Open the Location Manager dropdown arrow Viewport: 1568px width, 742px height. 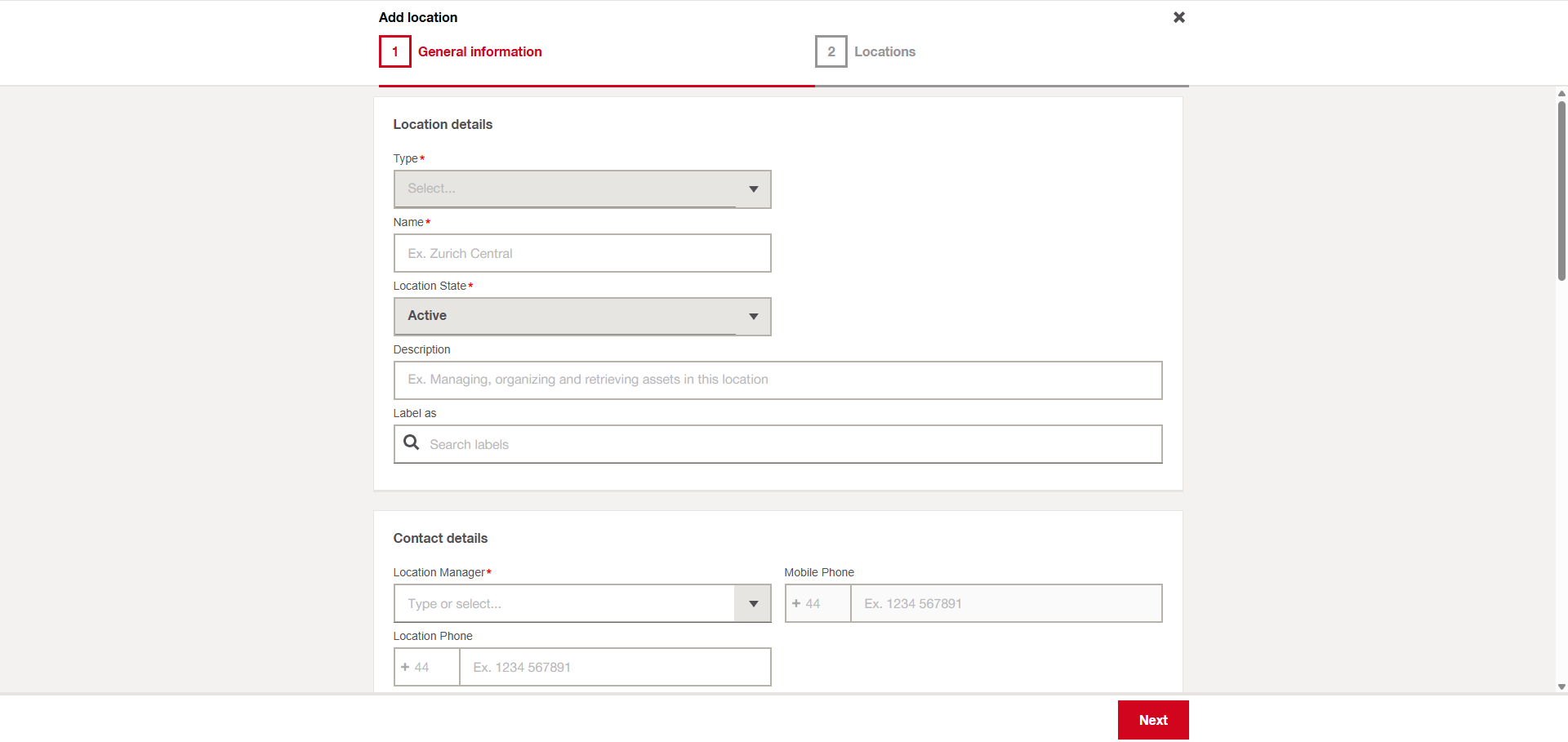click(753, 604)
